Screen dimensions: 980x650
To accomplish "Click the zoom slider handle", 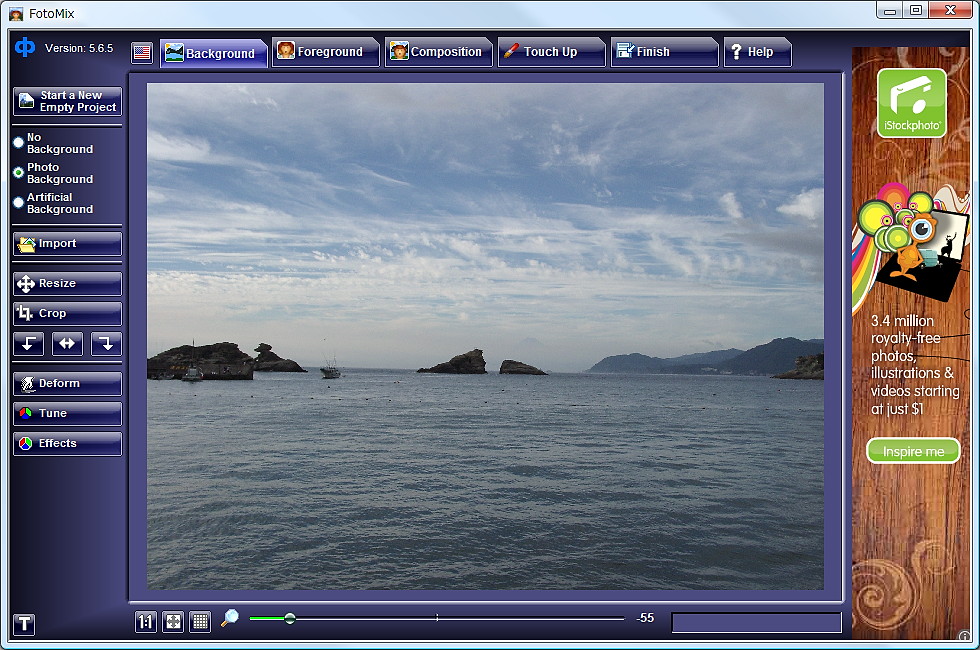I will [289, 619].
